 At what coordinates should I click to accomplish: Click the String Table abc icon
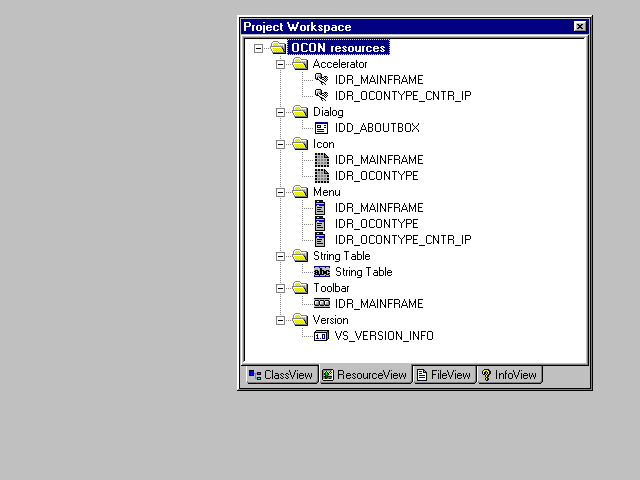tap(321, 272)
